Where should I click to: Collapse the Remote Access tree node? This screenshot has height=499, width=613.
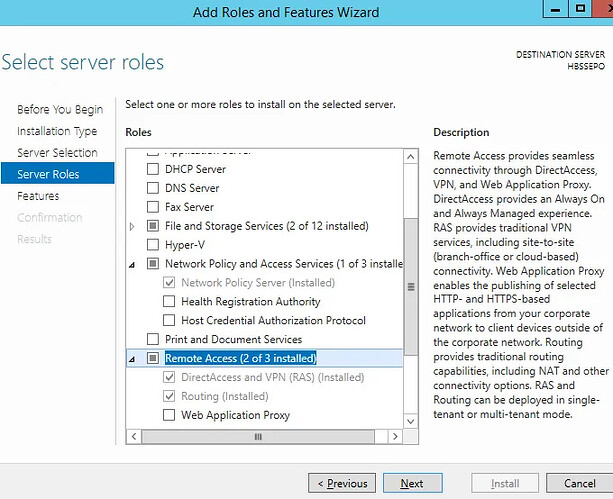(132, 358)
